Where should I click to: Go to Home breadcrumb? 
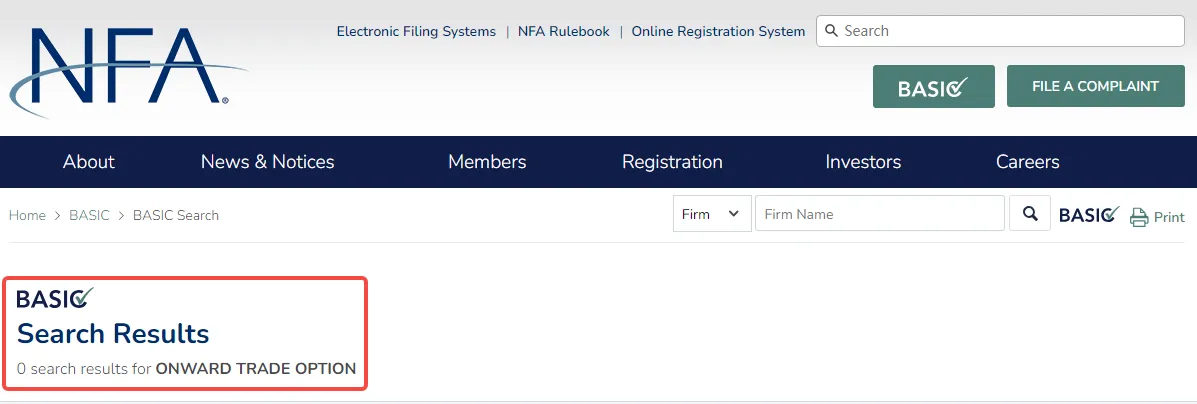click(x=27, y=215)
